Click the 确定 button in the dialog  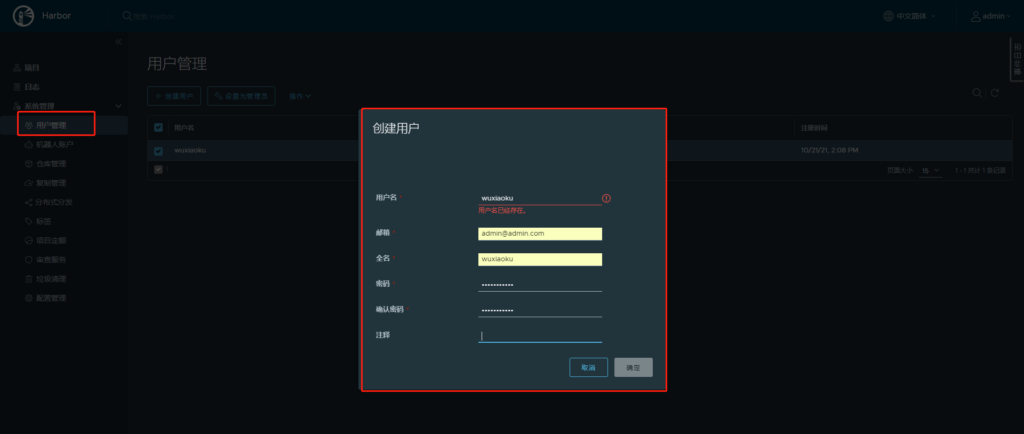click(x=633, y=368)
